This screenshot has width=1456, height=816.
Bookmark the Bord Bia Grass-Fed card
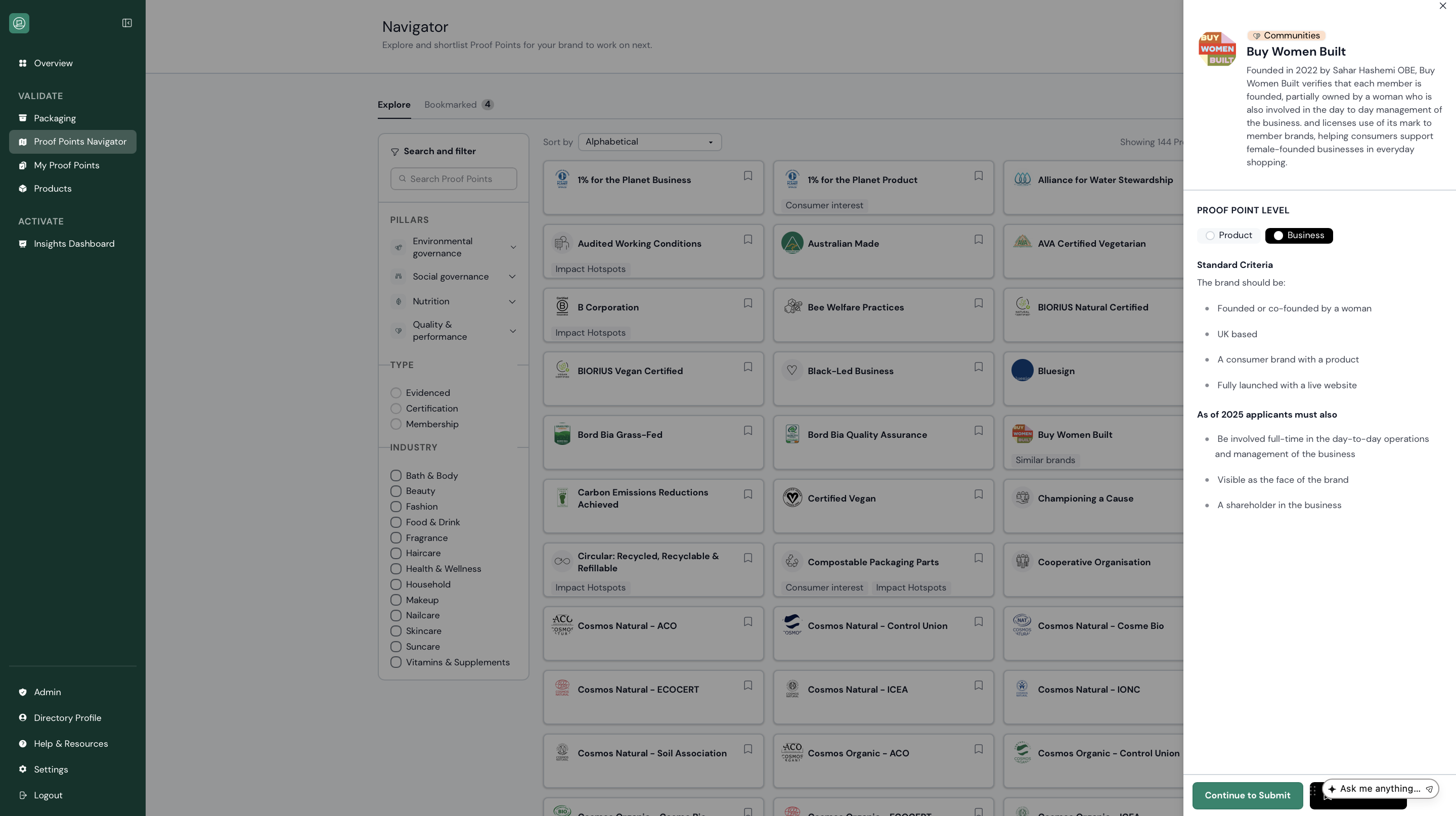coord(748,431)
